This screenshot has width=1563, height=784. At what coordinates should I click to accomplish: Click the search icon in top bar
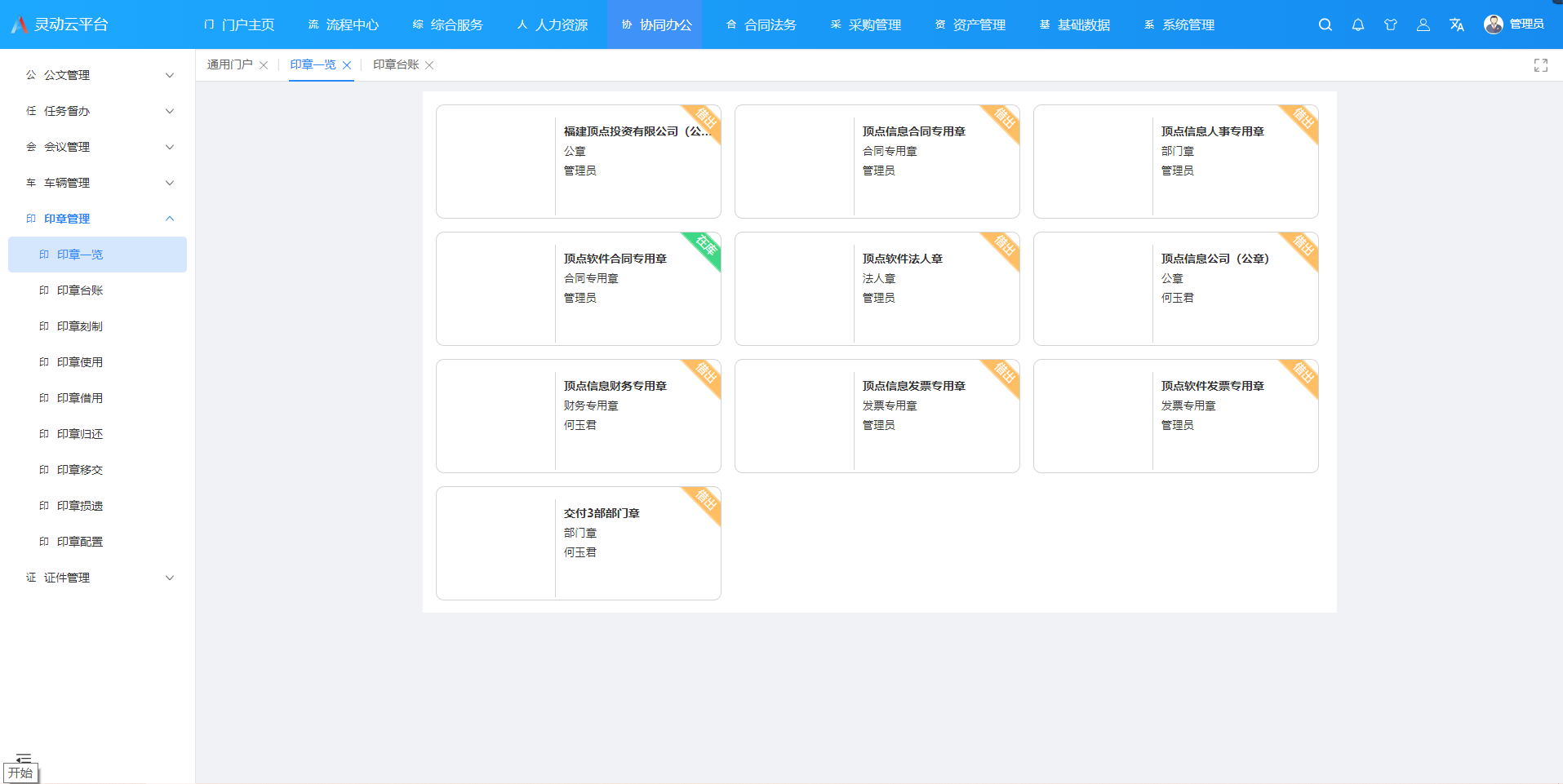1325,24
